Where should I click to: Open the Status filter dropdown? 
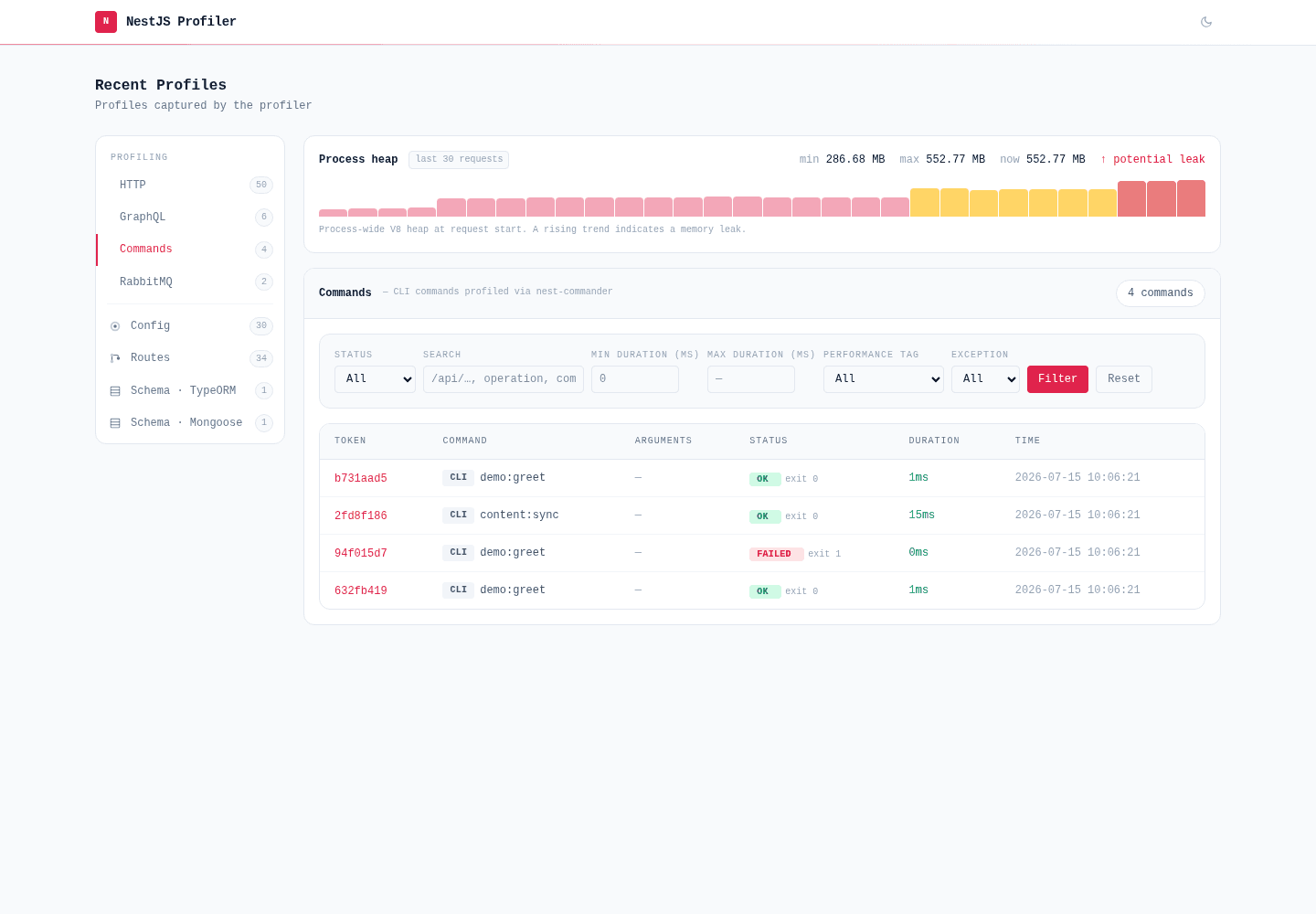click(375, 379)
